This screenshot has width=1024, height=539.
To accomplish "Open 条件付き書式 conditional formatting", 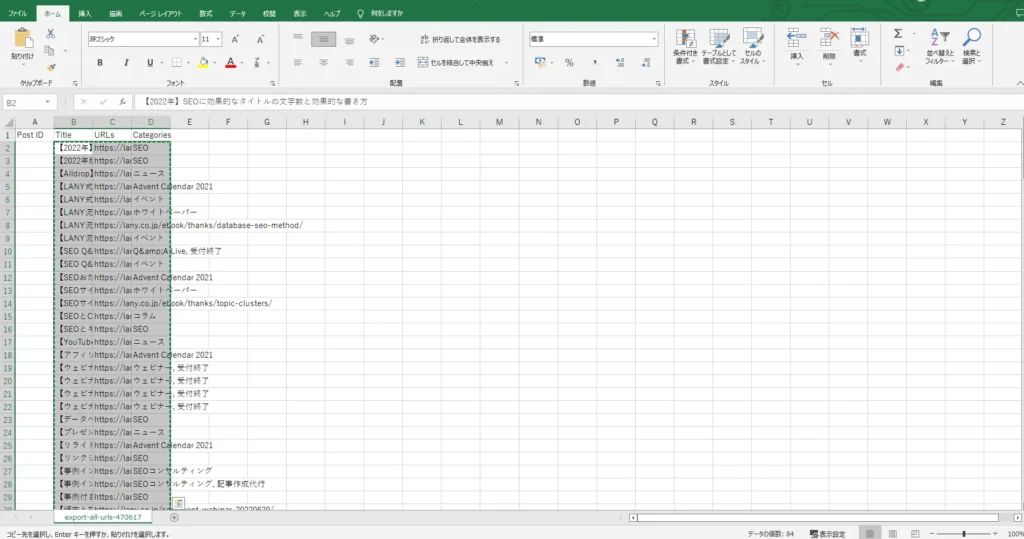I will pyautogui.click(x=685, y=46).
